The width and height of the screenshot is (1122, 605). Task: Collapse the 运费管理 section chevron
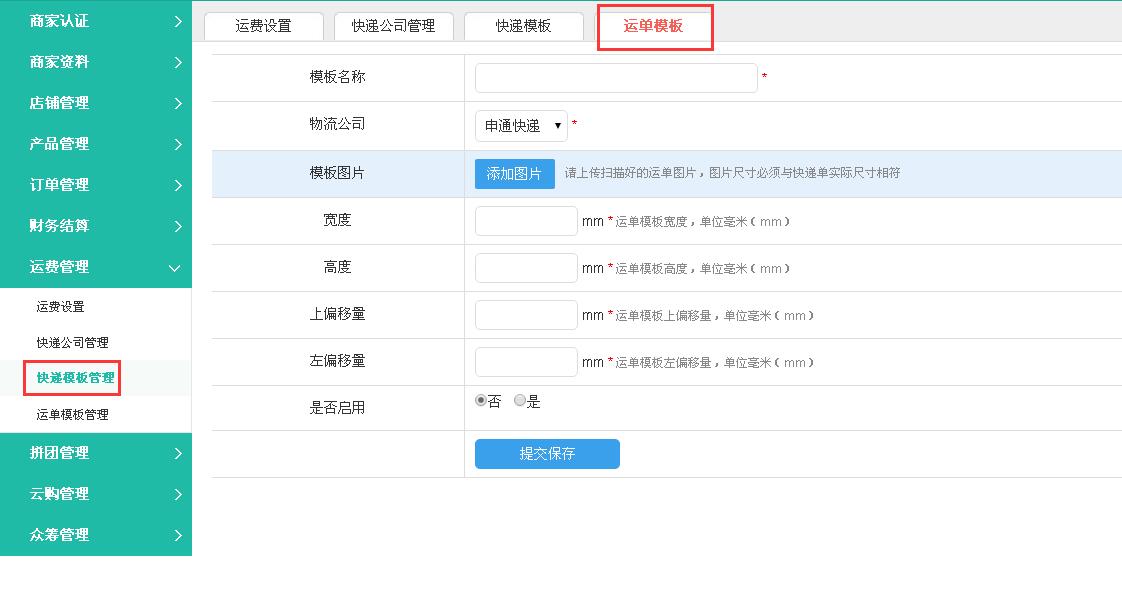pos(176,267)
